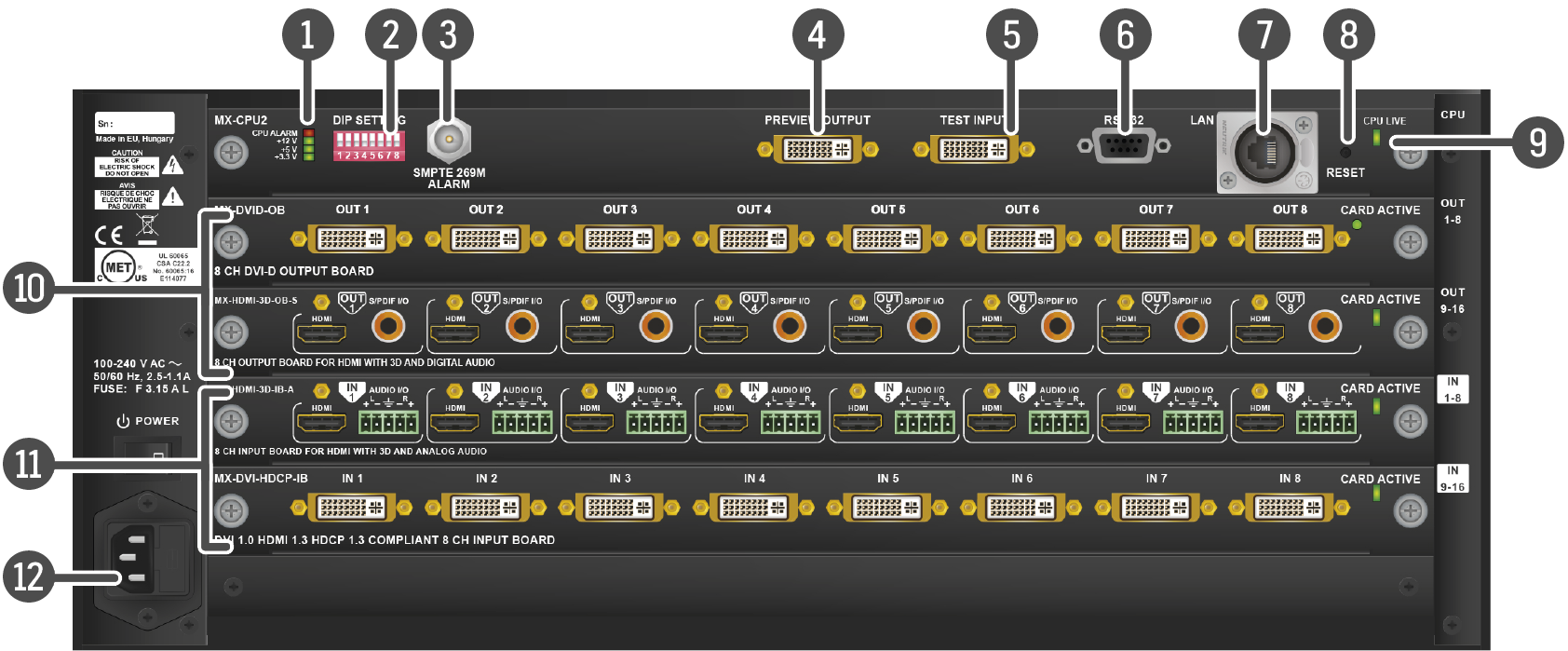Click the RS-232 serial connector
Viewport: 1568px width, 651px height.
click(1124, 146)
